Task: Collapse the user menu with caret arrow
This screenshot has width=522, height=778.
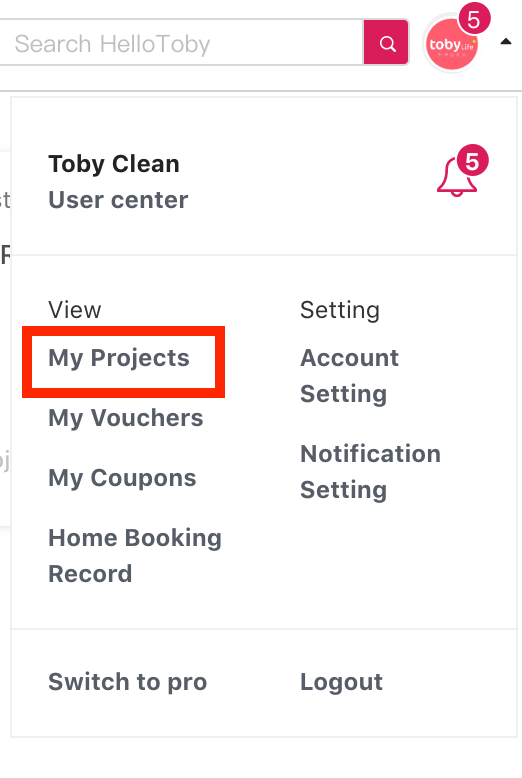Action: point(506,42)
